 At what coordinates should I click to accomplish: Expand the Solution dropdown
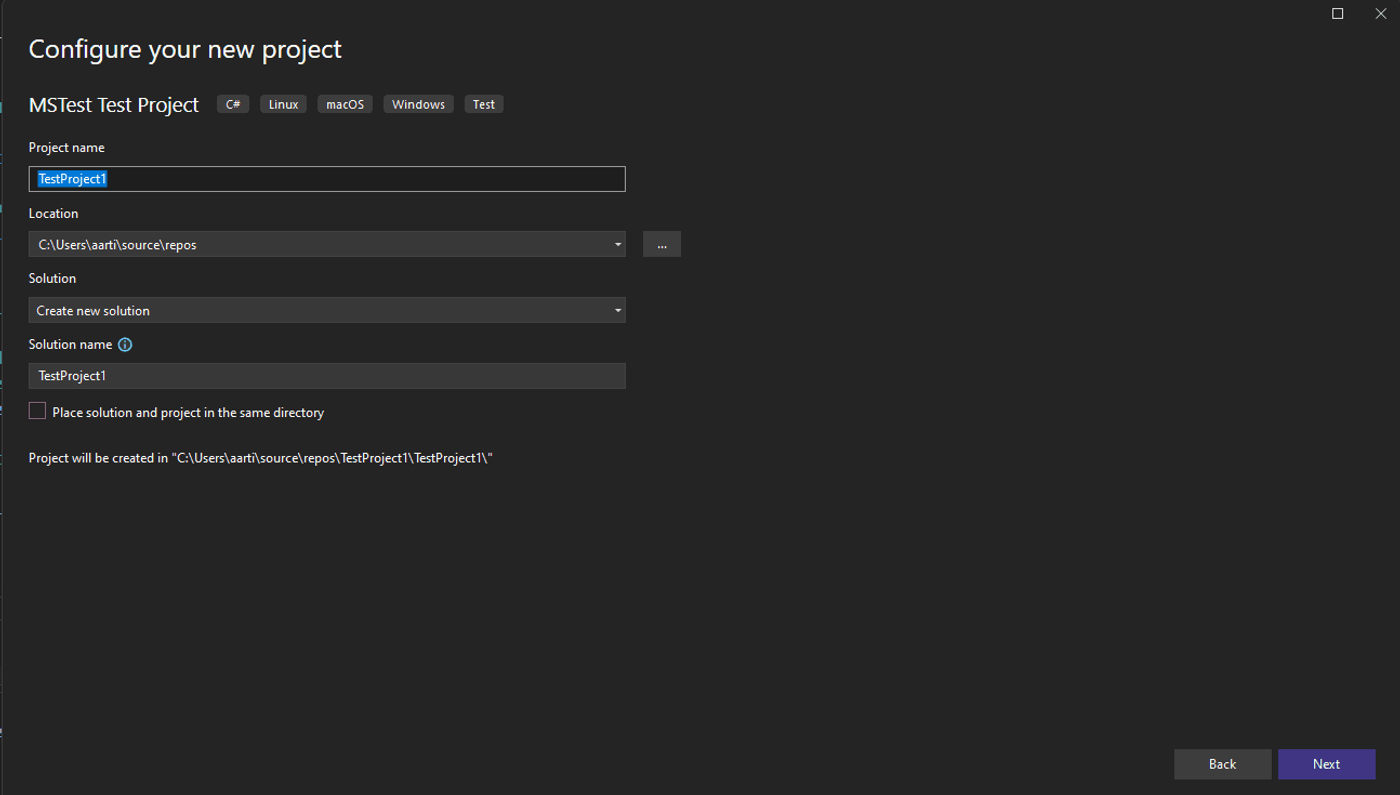coord(618,311)
